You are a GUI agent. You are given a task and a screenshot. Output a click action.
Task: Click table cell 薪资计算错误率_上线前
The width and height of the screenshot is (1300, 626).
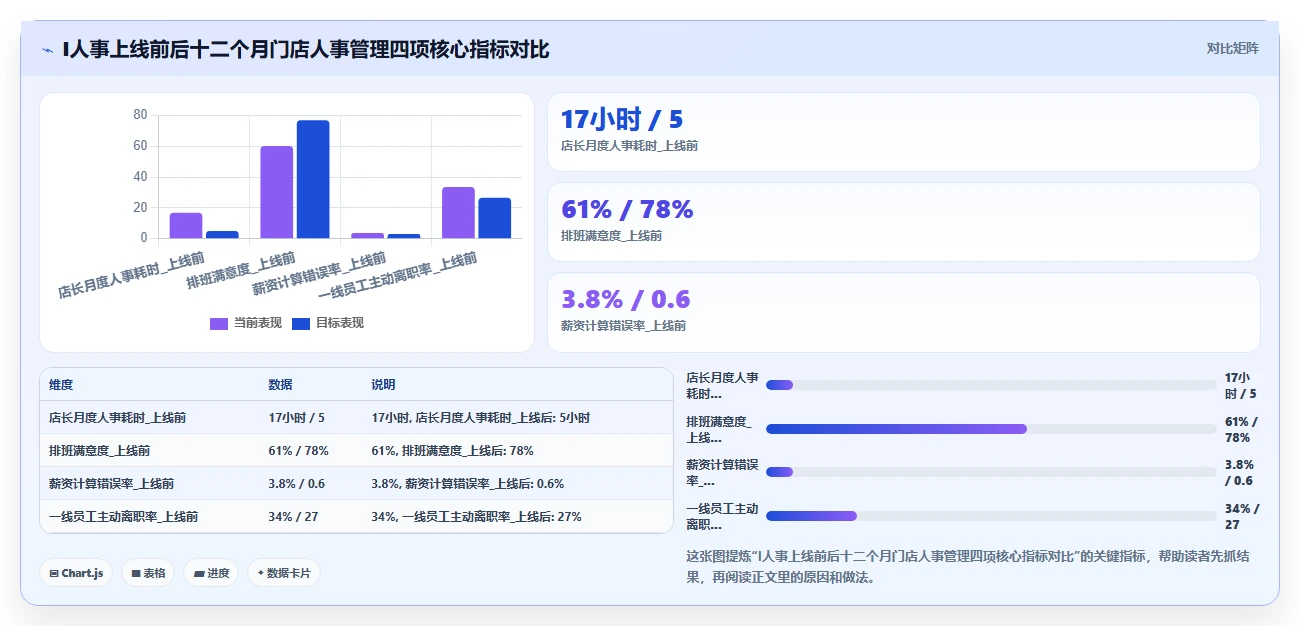coord(112,484)
